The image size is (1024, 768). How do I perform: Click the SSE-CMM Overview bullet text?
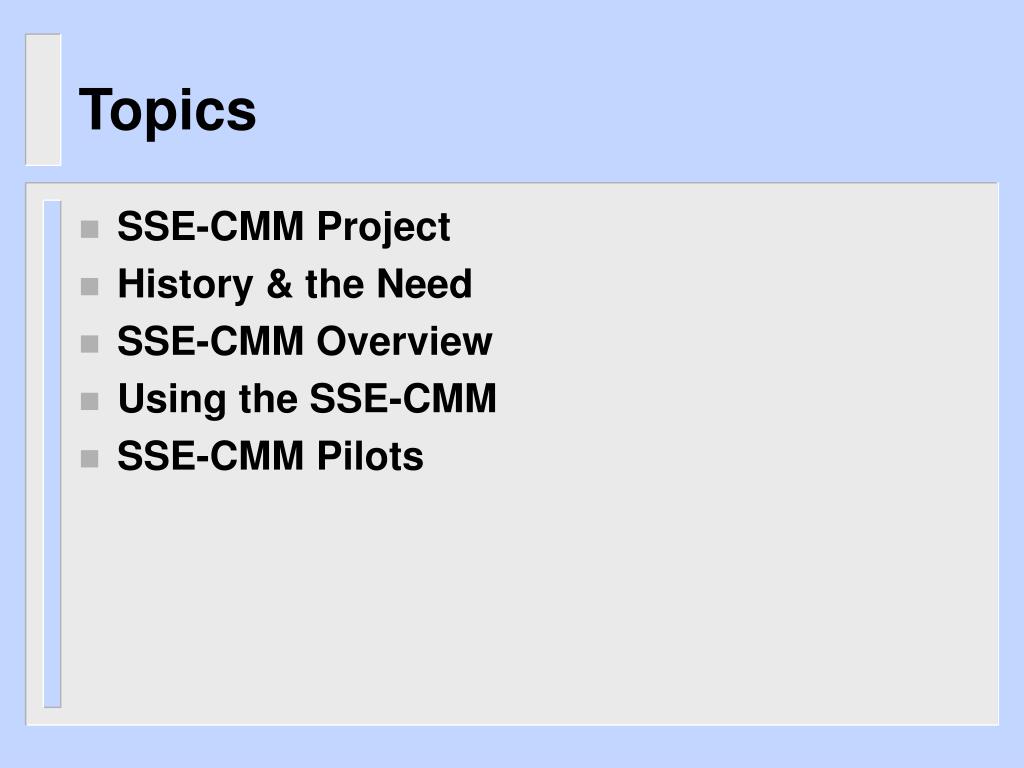click(304, 342)
